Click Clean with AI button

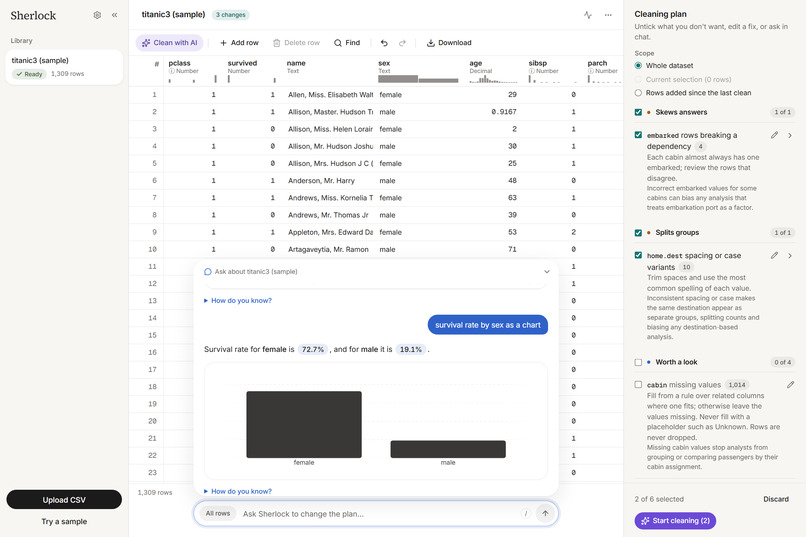[170, 43]
